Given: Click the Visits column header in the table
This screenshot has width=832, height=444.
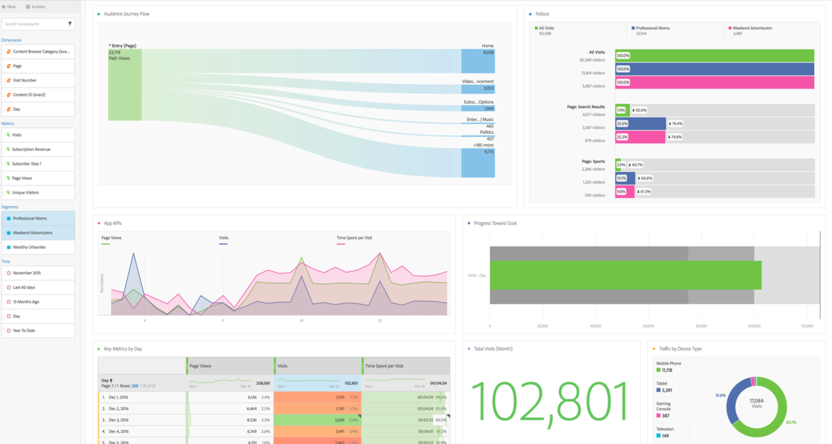Looking at the screenshot, I should click(318, 366).
